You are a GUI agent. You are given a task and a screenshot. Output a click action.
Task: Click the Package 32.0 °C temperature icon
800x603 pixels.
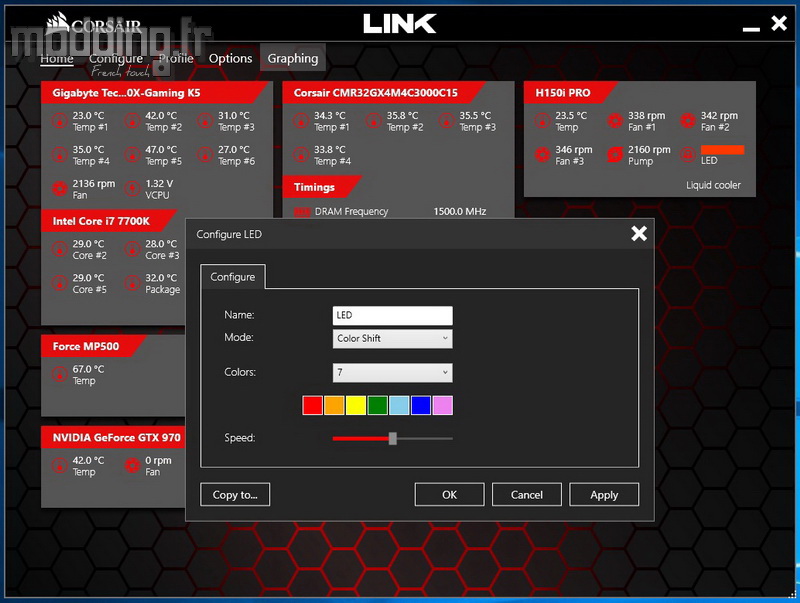tap(133, 283)
